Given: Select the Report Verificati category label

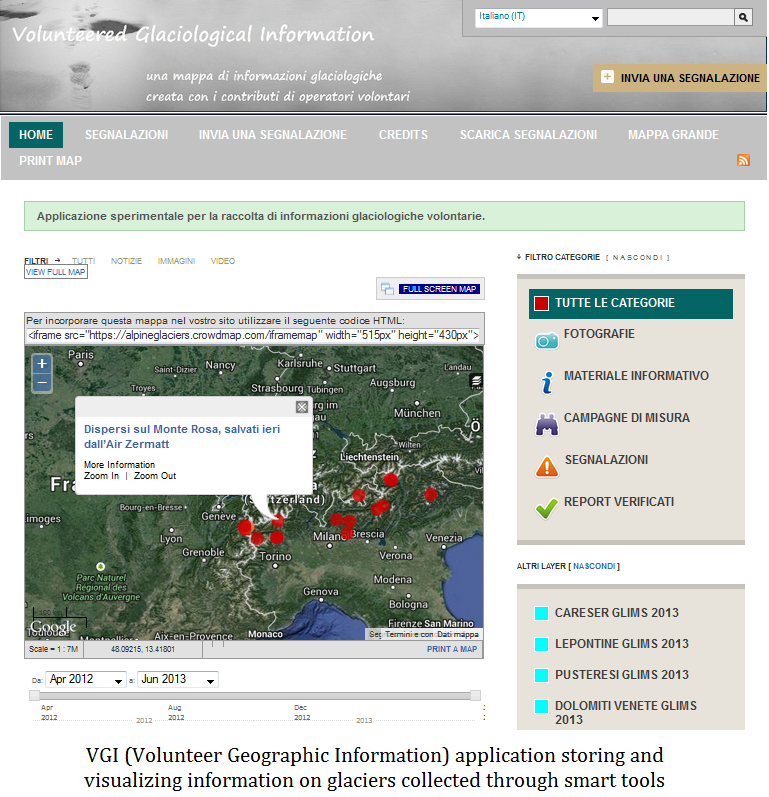Looking at the screenshot, I should coord(619,502).
